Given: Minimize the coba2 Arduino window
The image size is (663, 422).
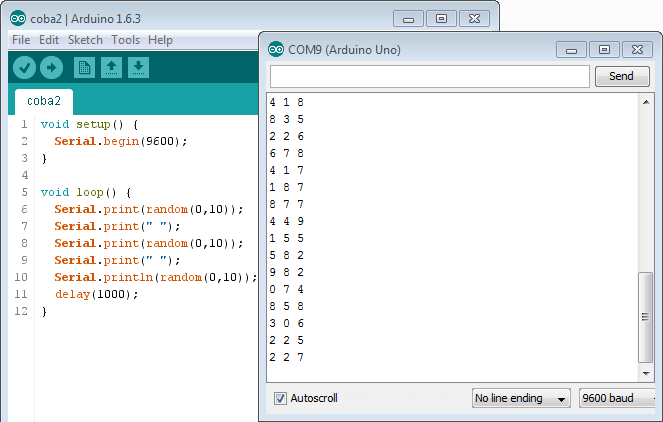Looking at the screenshot, I should tap(408, 19).
